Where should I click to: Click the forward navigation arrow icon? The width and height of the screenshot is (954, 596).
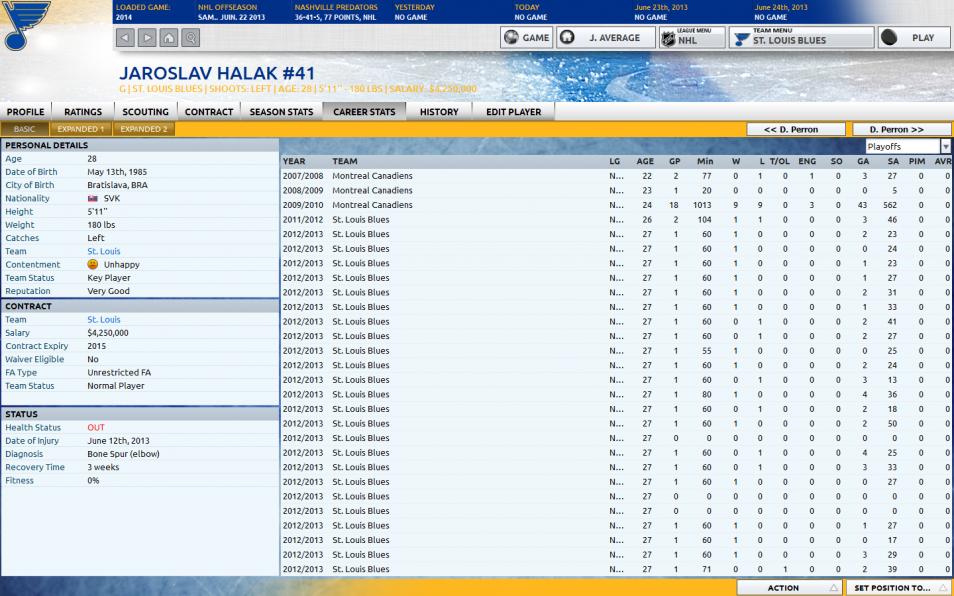click(148, 39)
